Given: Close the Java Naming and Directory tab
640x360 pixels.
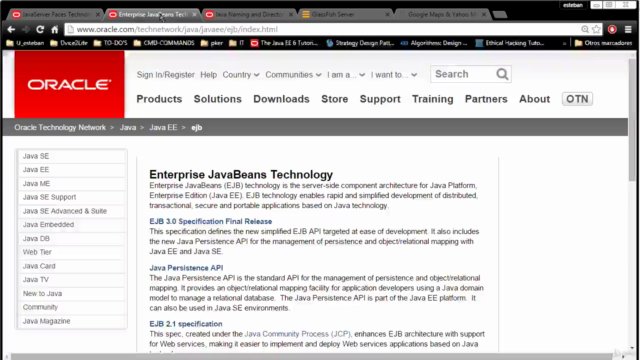Looking at the screenshot, I should coord(291,14).
